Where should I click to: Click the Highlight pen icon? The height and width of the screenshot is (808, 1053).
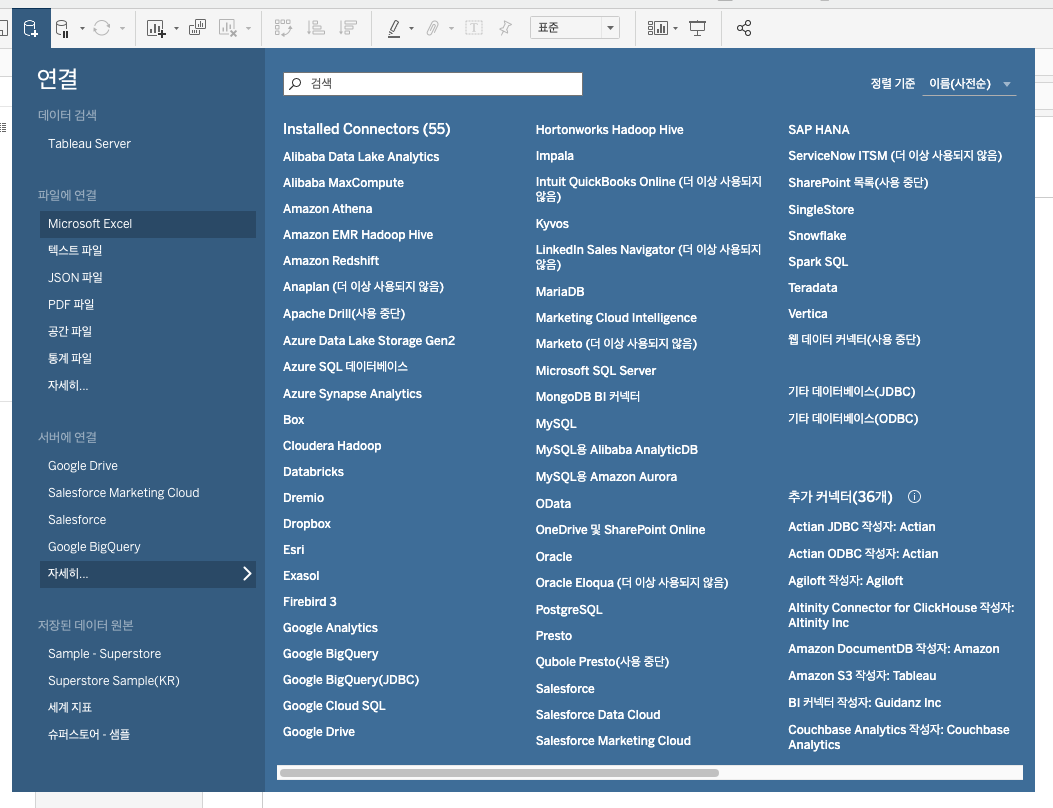(x=394, y=28)
